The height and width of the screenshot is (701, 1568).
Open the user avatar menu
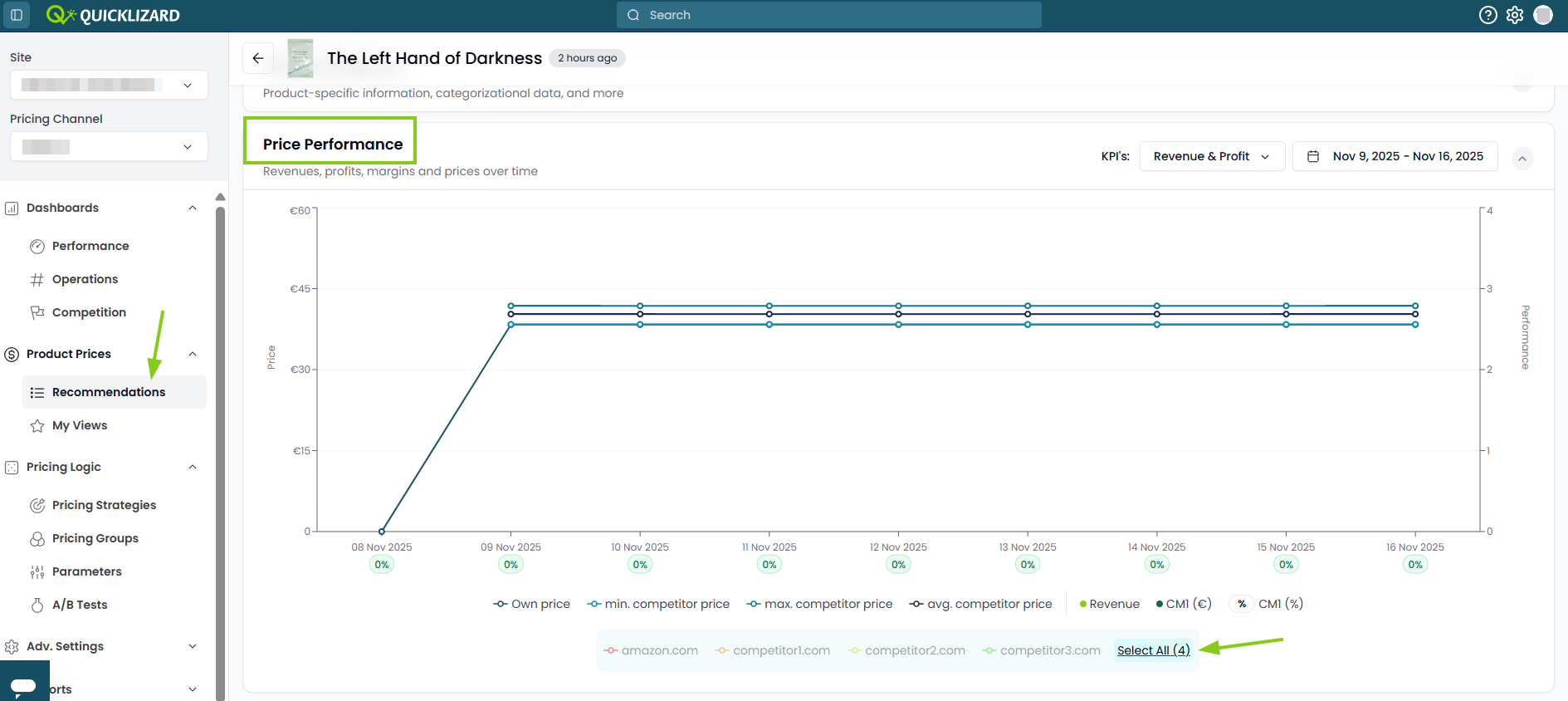[1543, 15]
